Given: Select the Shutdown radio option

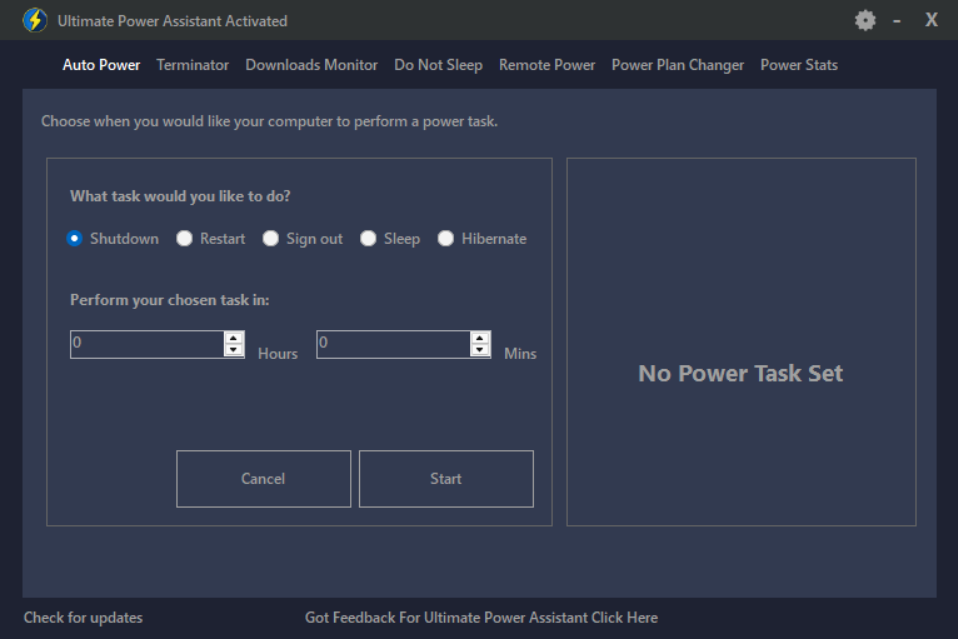Looking at the screenshot, I should (75, 238).
